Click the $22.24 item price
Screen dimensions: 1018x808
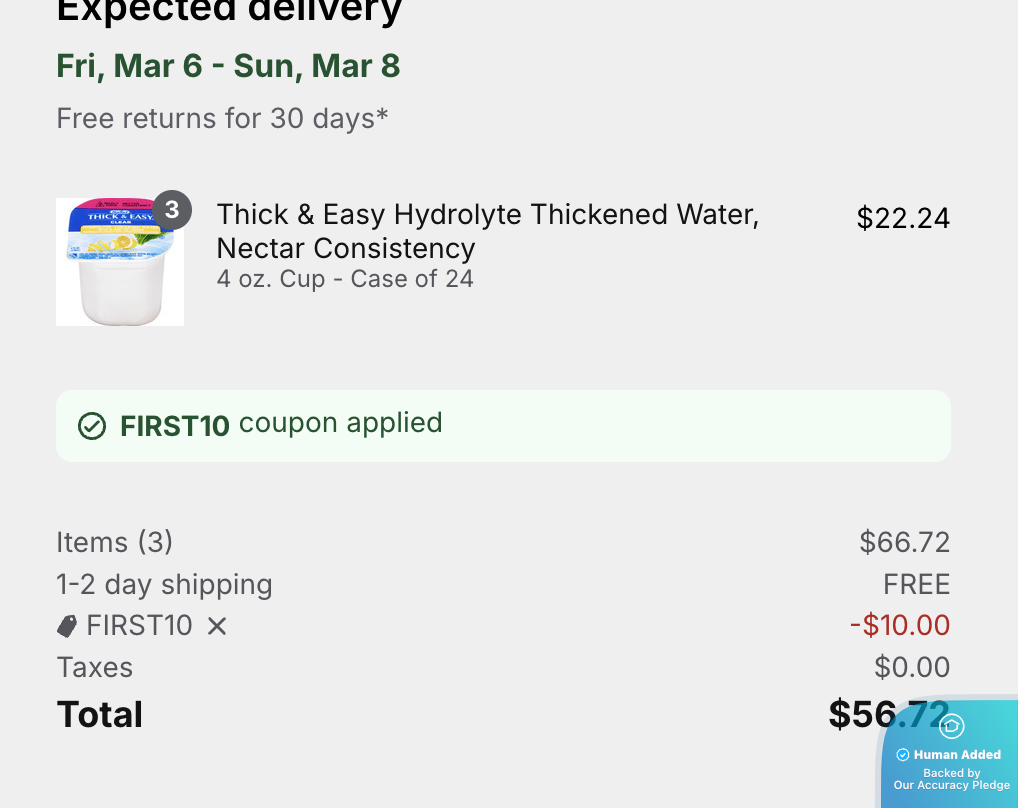[x=903, y=218]
